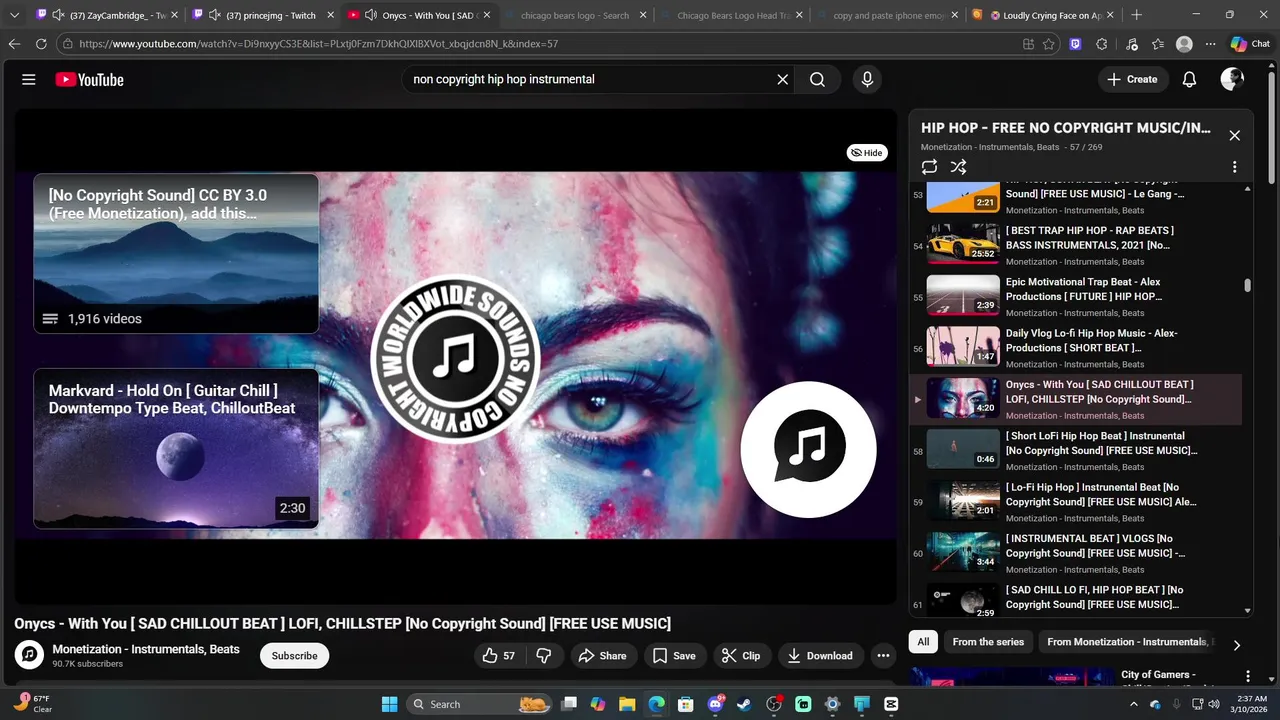The height and width of the screenshot is (720, 1280).
Task: Play Daily Vlog Lo-fi Hip Hop Music item
Action: coord(1075,347)
